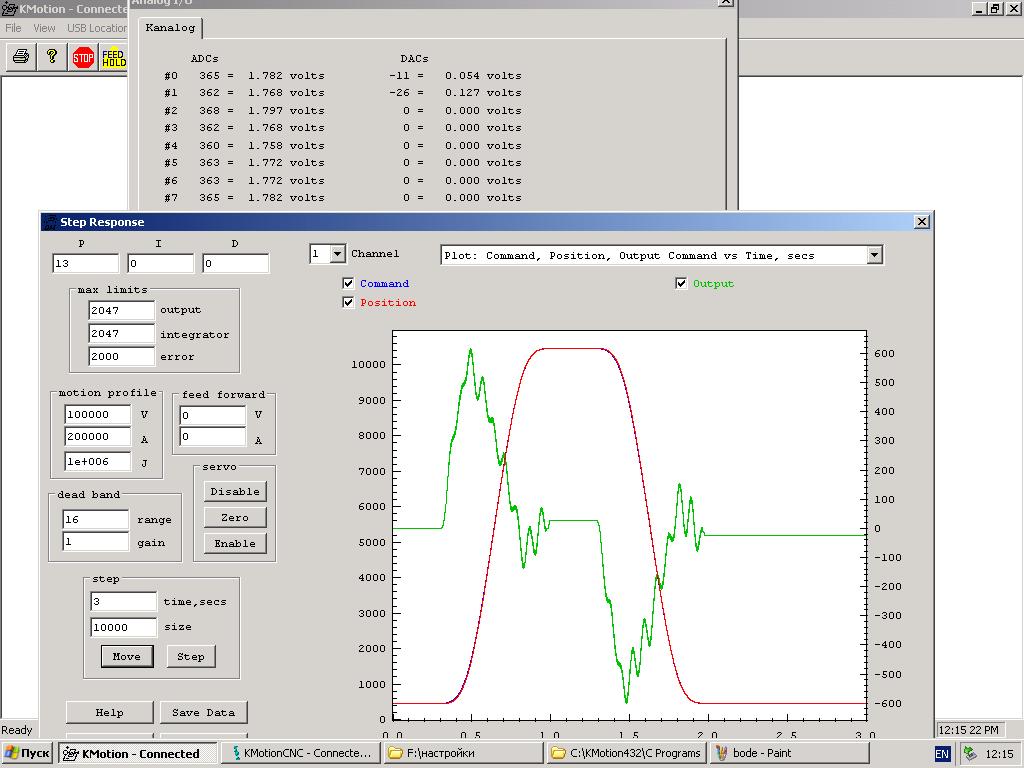Open the Windows Start (Пуск) button
Image resolution: width=1024 pixels, height=768 pixels.
coord(28,753)
